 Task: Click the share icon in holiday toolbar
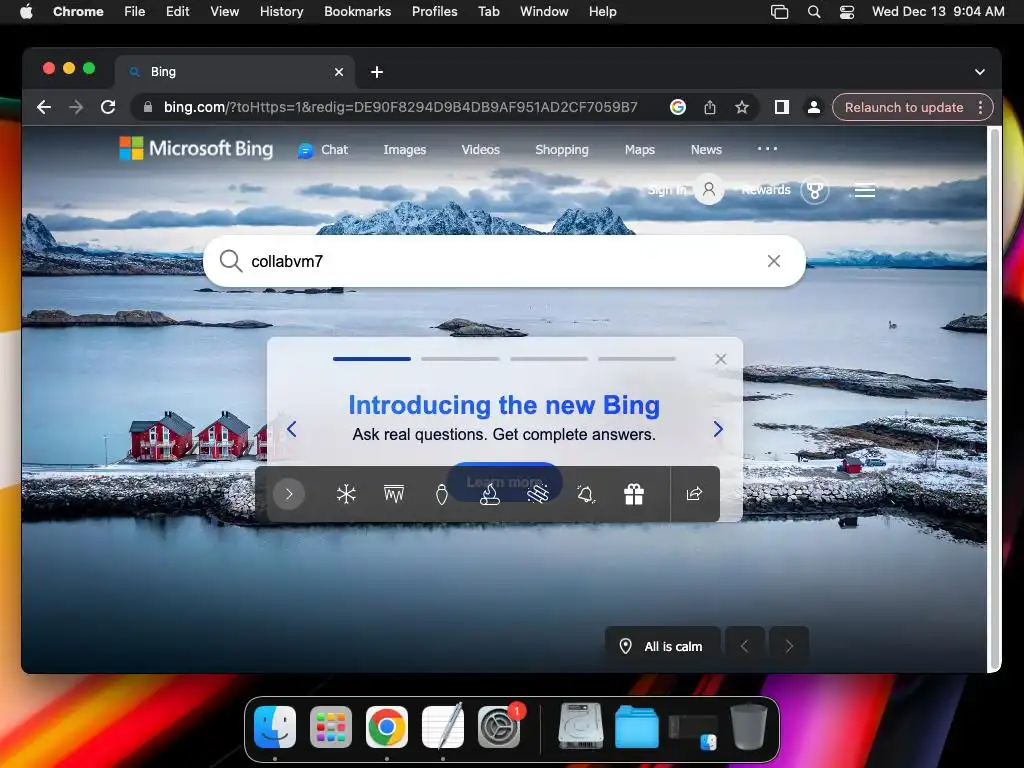694,494
